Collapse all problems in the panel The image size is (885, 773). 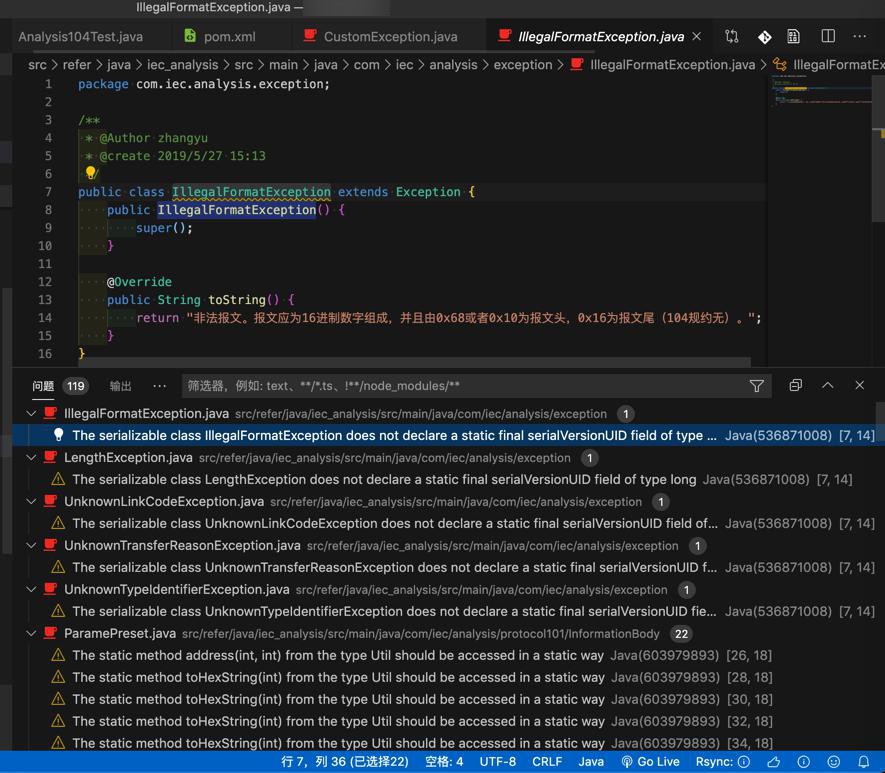[795, 386]
